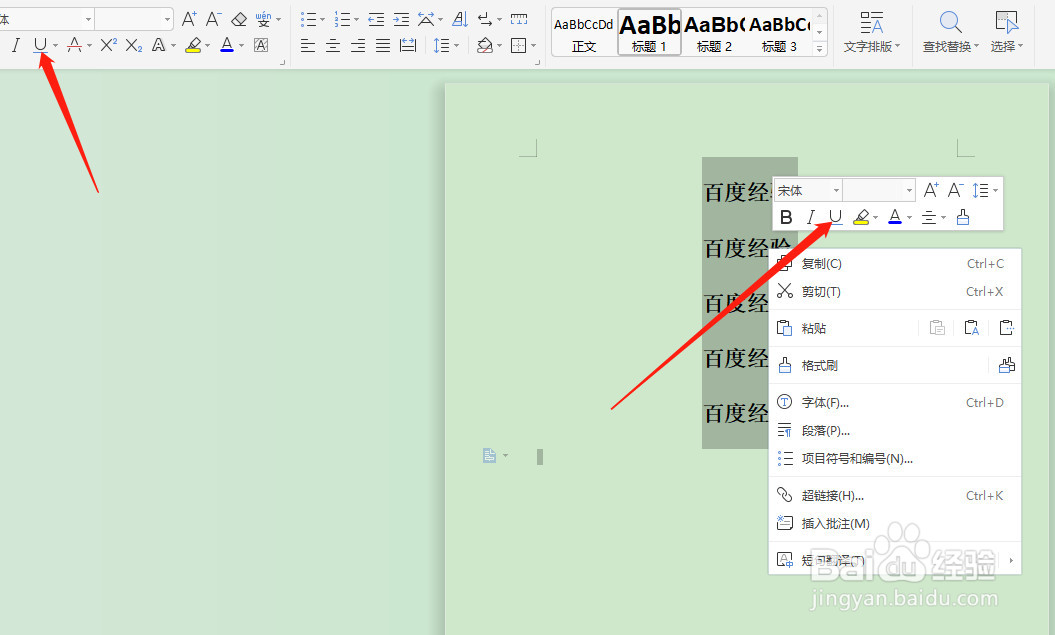The height and width of the screenshot is (635, 1055).
Task: Click the decrease indent icon
Action: 376,20
